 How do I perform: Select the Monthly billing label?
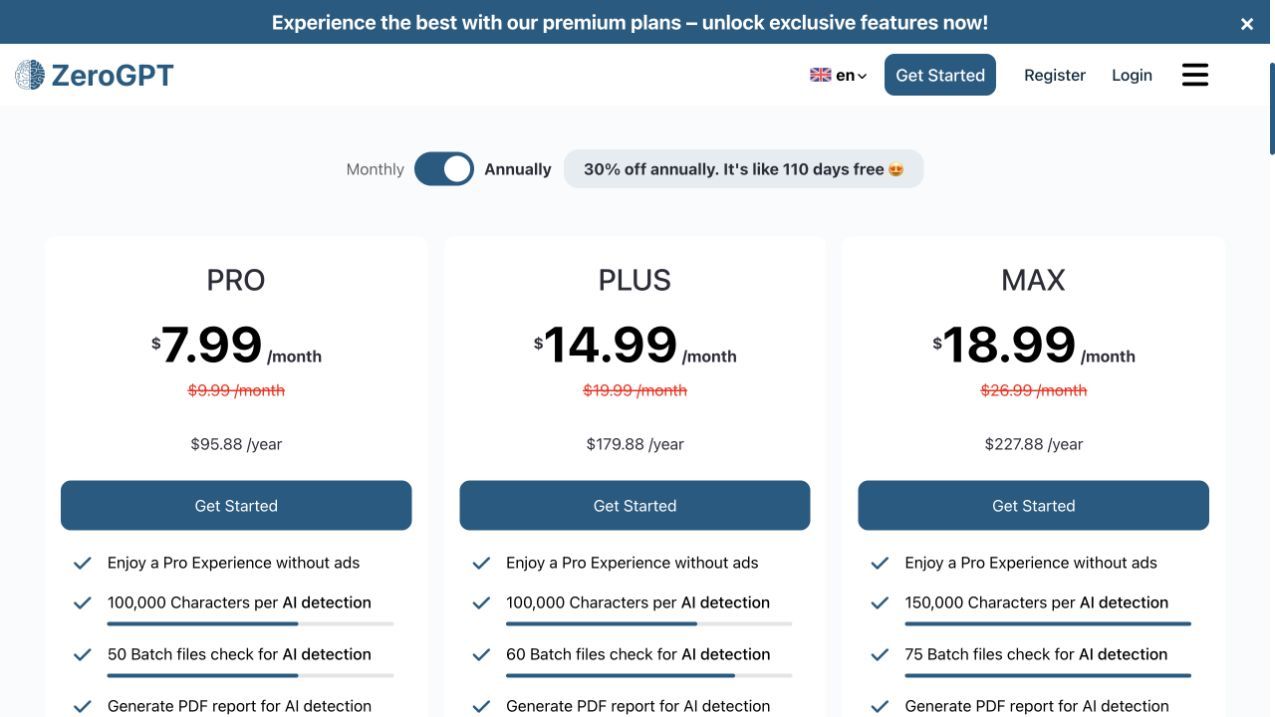point(375,169)
